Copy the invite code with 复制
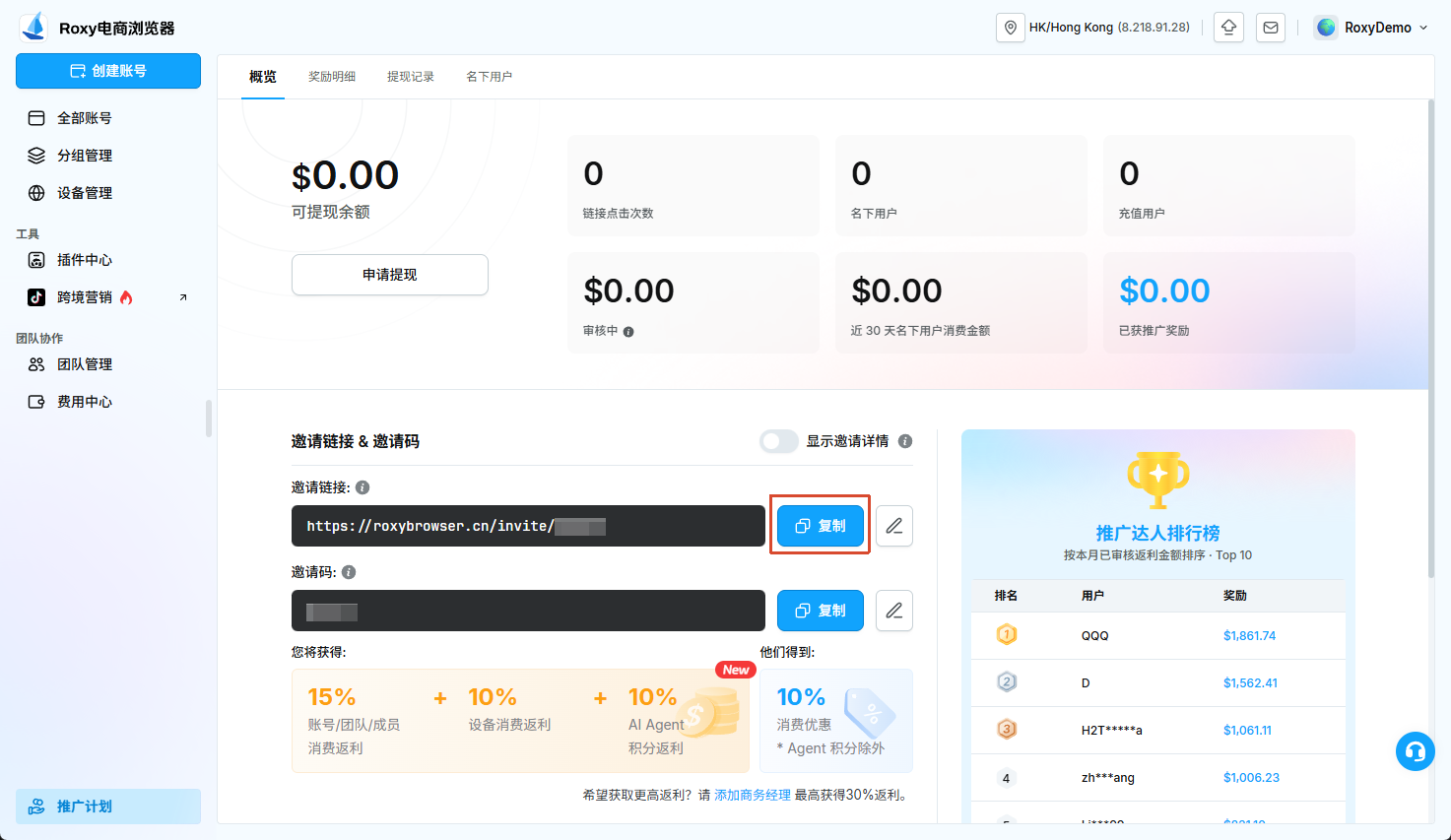 tap(821, 611)
